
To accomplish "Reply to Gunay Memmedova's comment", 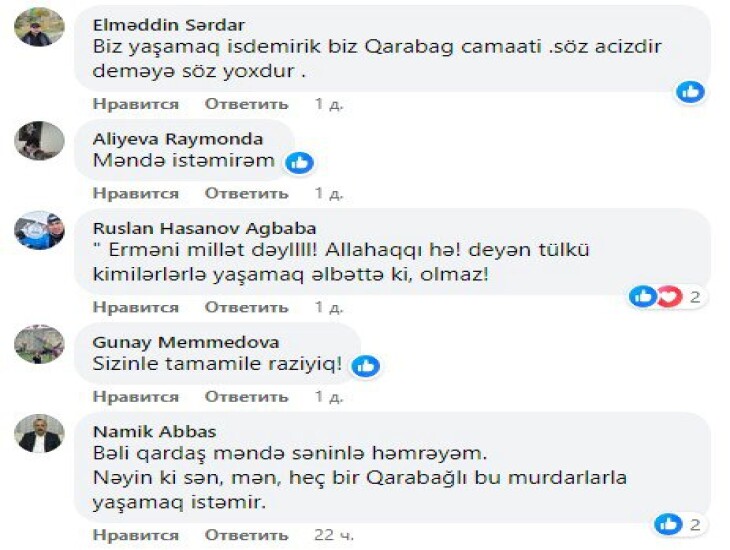I will coord(246,397).
